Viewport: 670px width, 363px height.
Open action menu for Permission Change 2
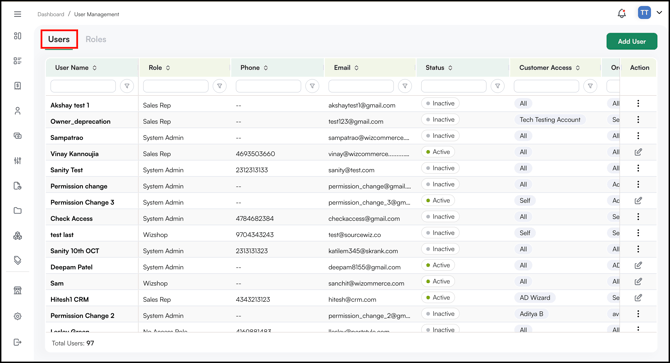tap(638, 314)
